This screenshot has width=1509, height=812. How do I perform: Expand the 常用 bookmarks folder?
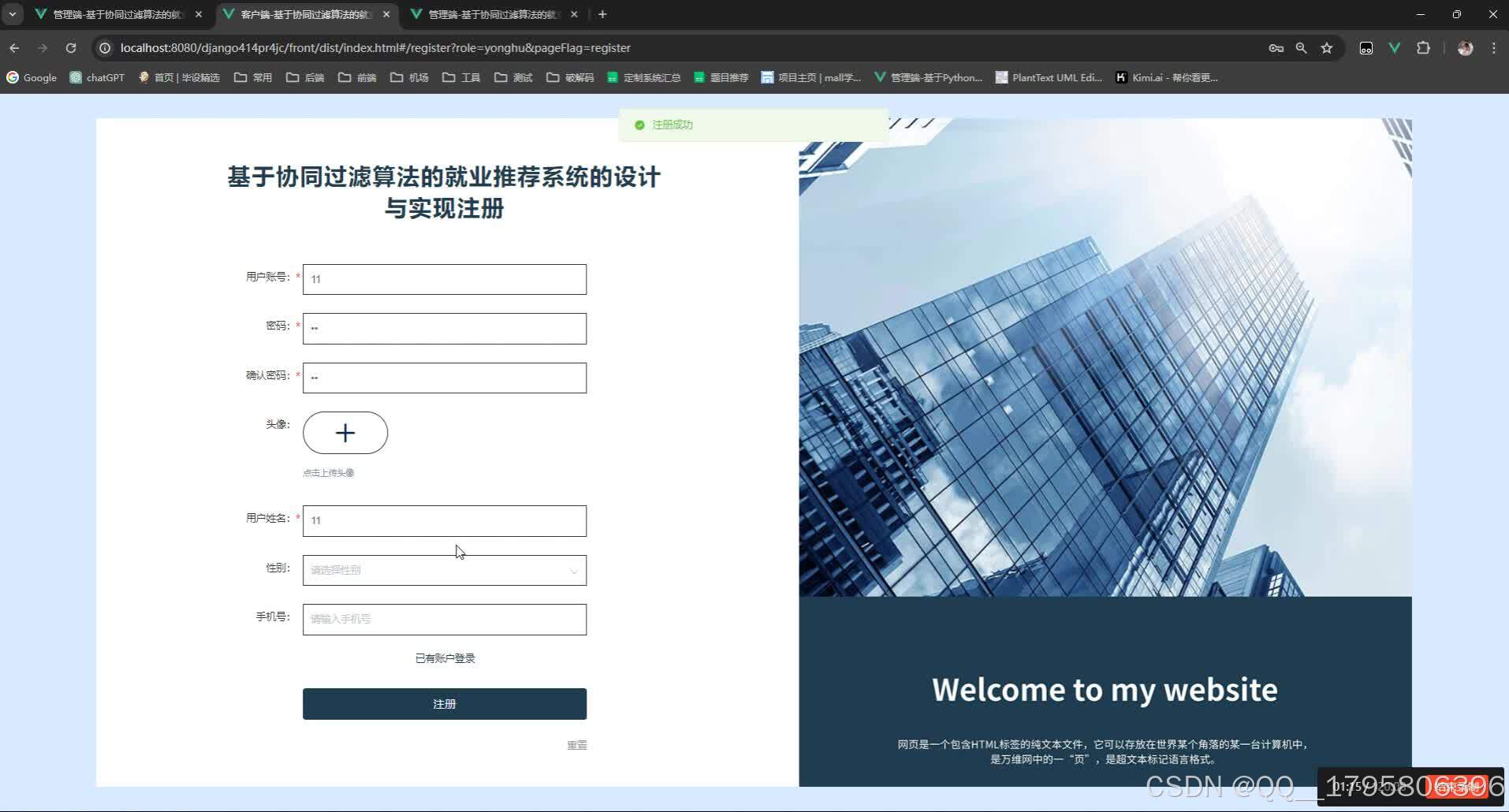pos(253,77)
